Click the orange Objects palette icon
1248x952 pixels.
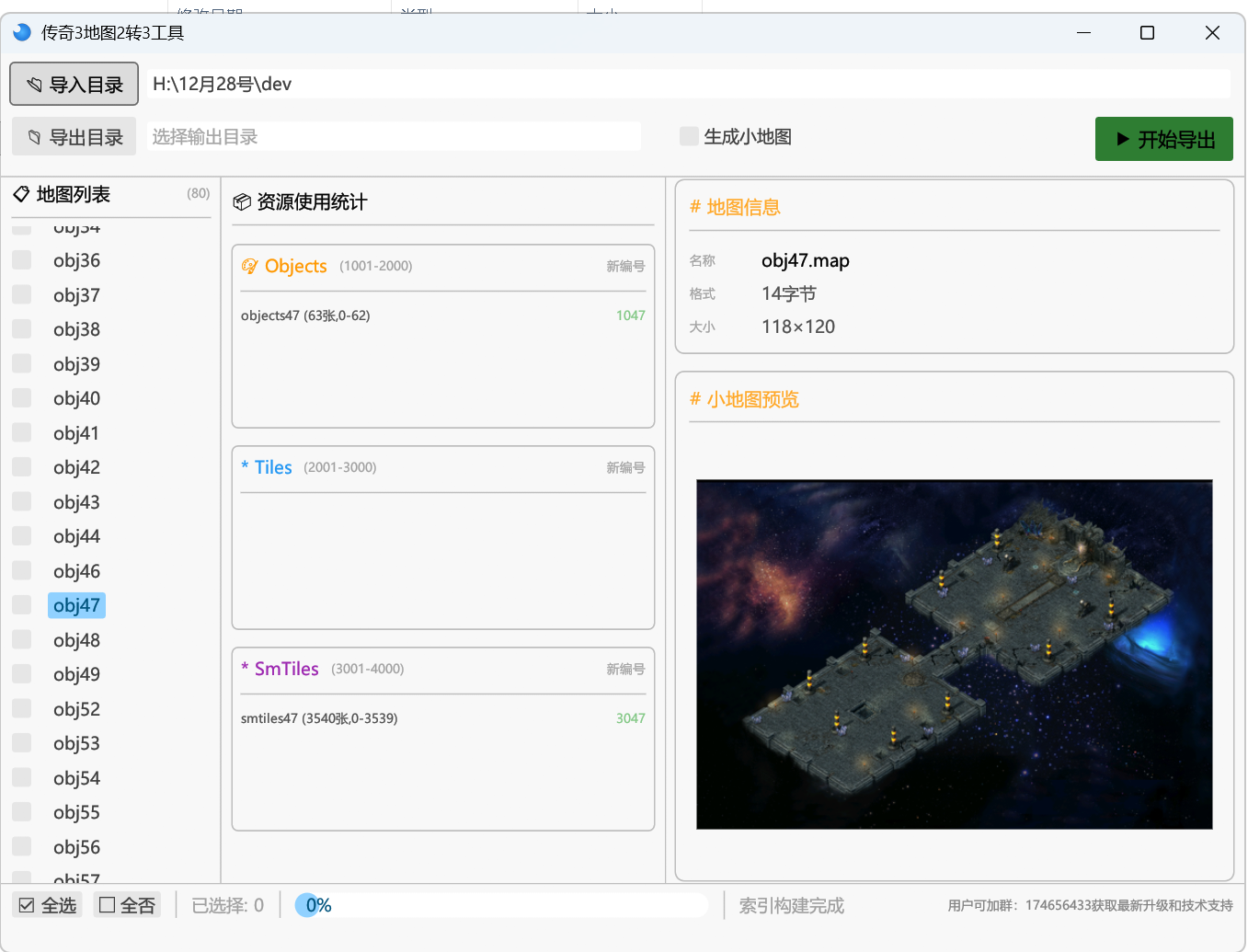pos(249,266)
